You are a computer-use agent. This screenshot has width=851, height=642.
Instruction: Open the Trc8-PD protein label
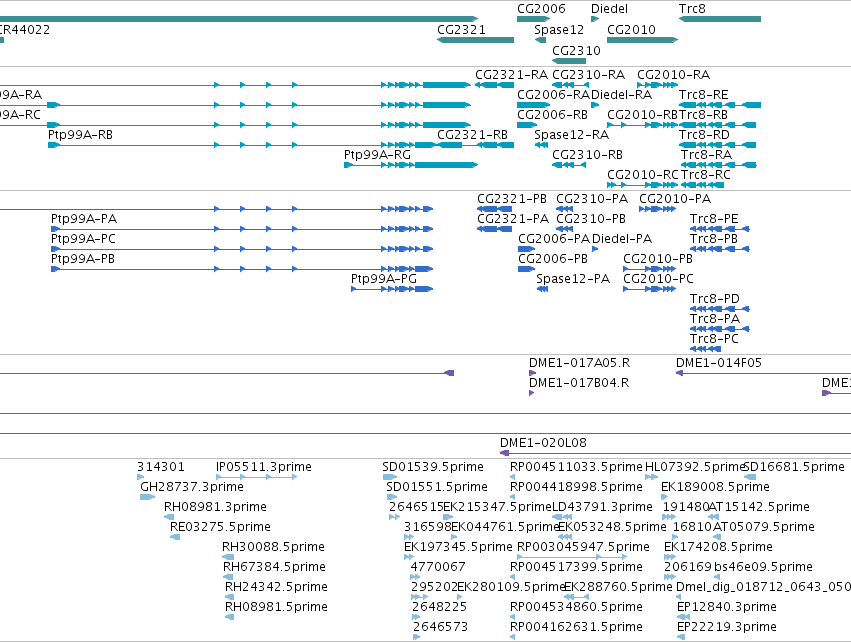(715, 299)
